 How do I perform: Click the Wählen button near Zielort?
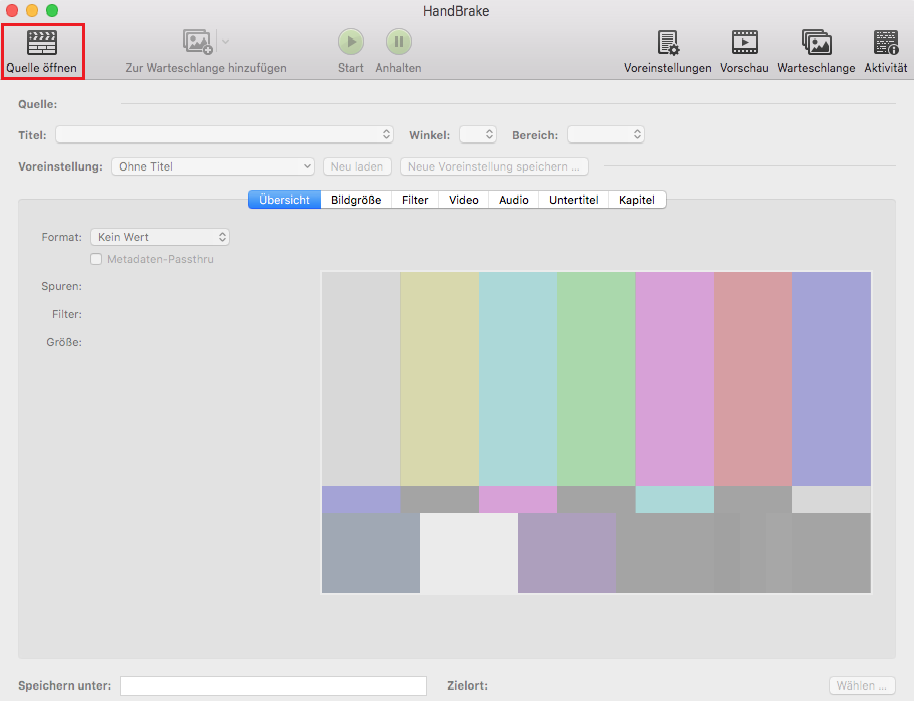[861, 686]
